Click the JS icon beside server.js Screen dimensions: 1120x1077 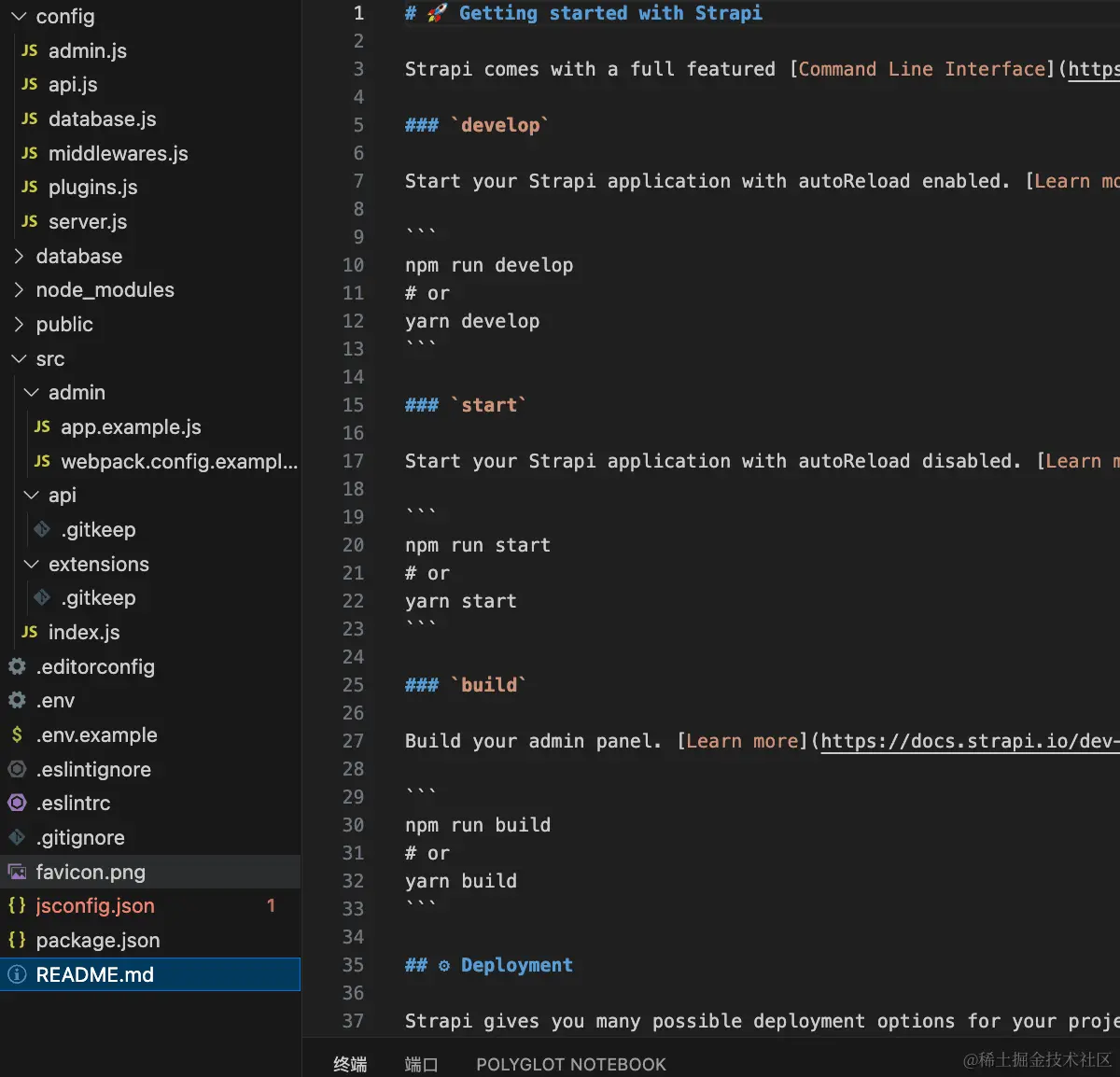30,222
